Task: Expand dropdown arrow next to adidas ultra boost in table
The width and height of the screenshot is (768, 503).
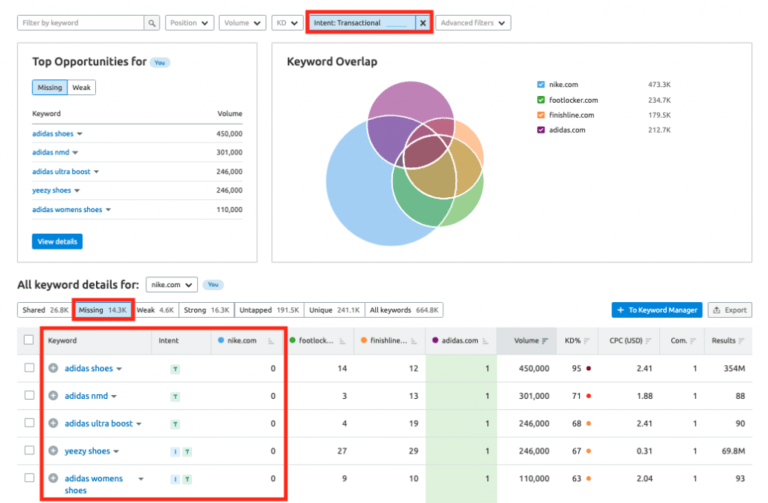Action: [139, 424]
